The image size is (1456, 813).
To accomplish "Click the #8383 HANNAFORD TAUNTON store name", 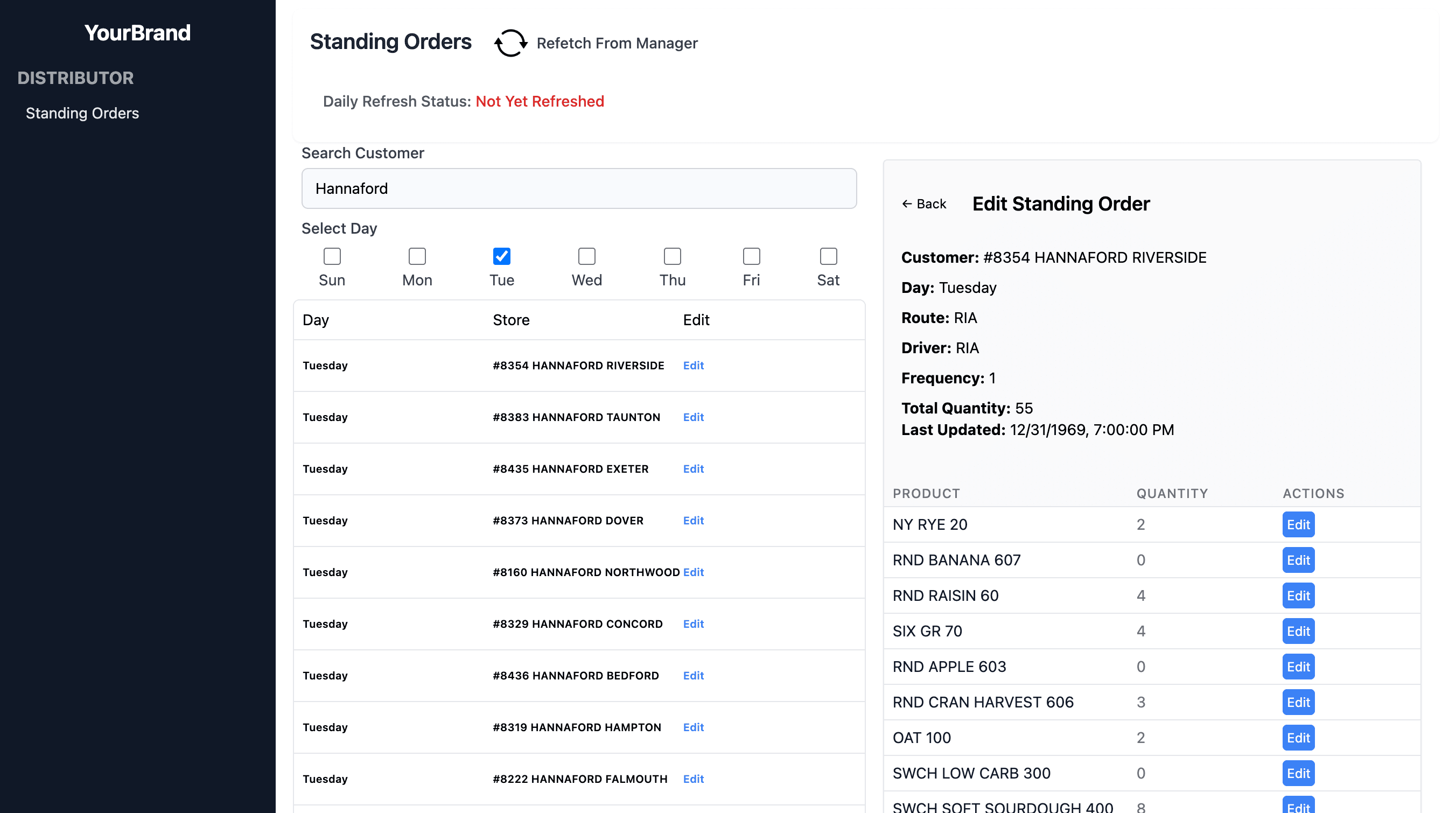I will [x=576, y=417].
